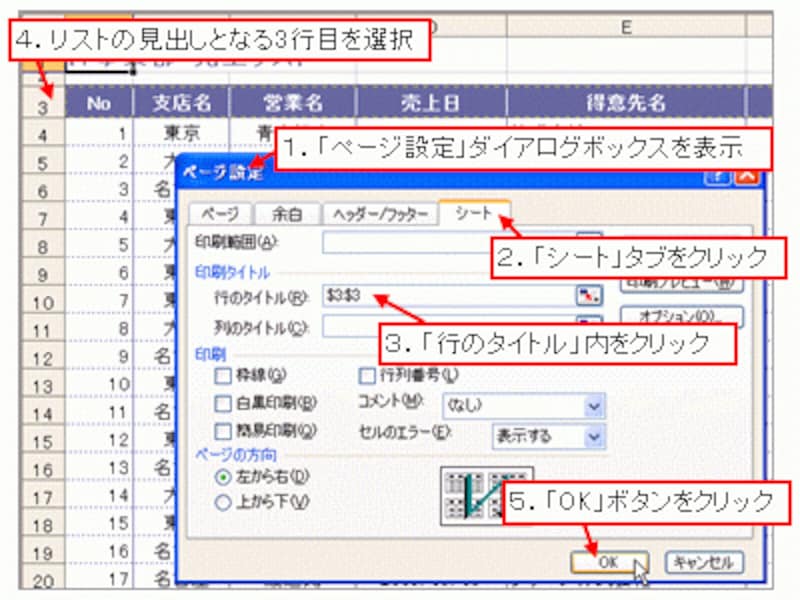Click inside the 行のタイトル field
Screen dimensions: 800x600
(449, 295)
